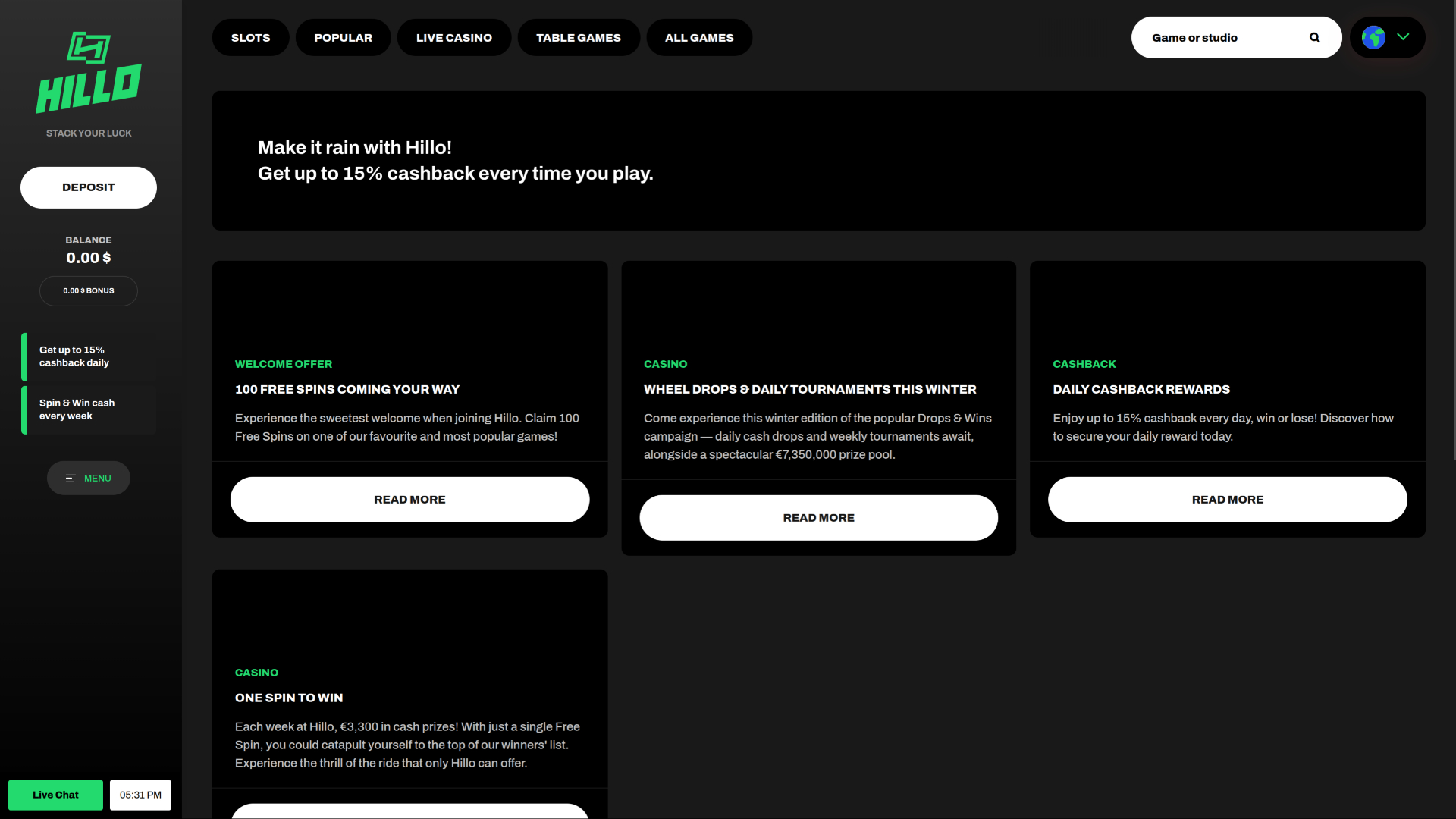
Task: Switch to Popular games
Action: coord(343,38)
